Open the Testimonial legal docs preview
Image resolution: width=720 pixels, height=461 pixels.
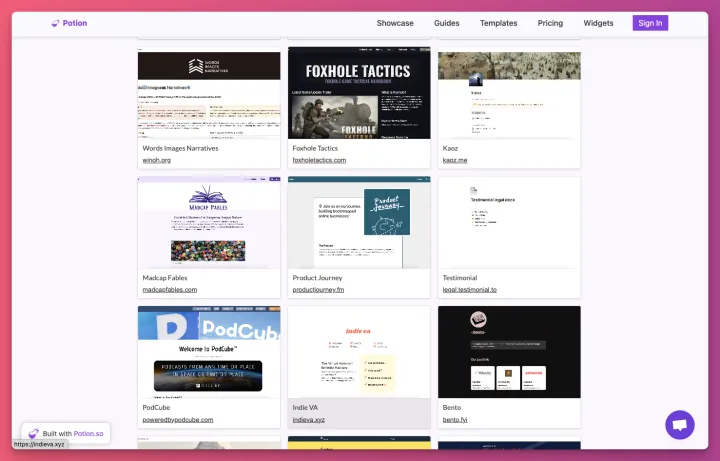coord(509,223)
